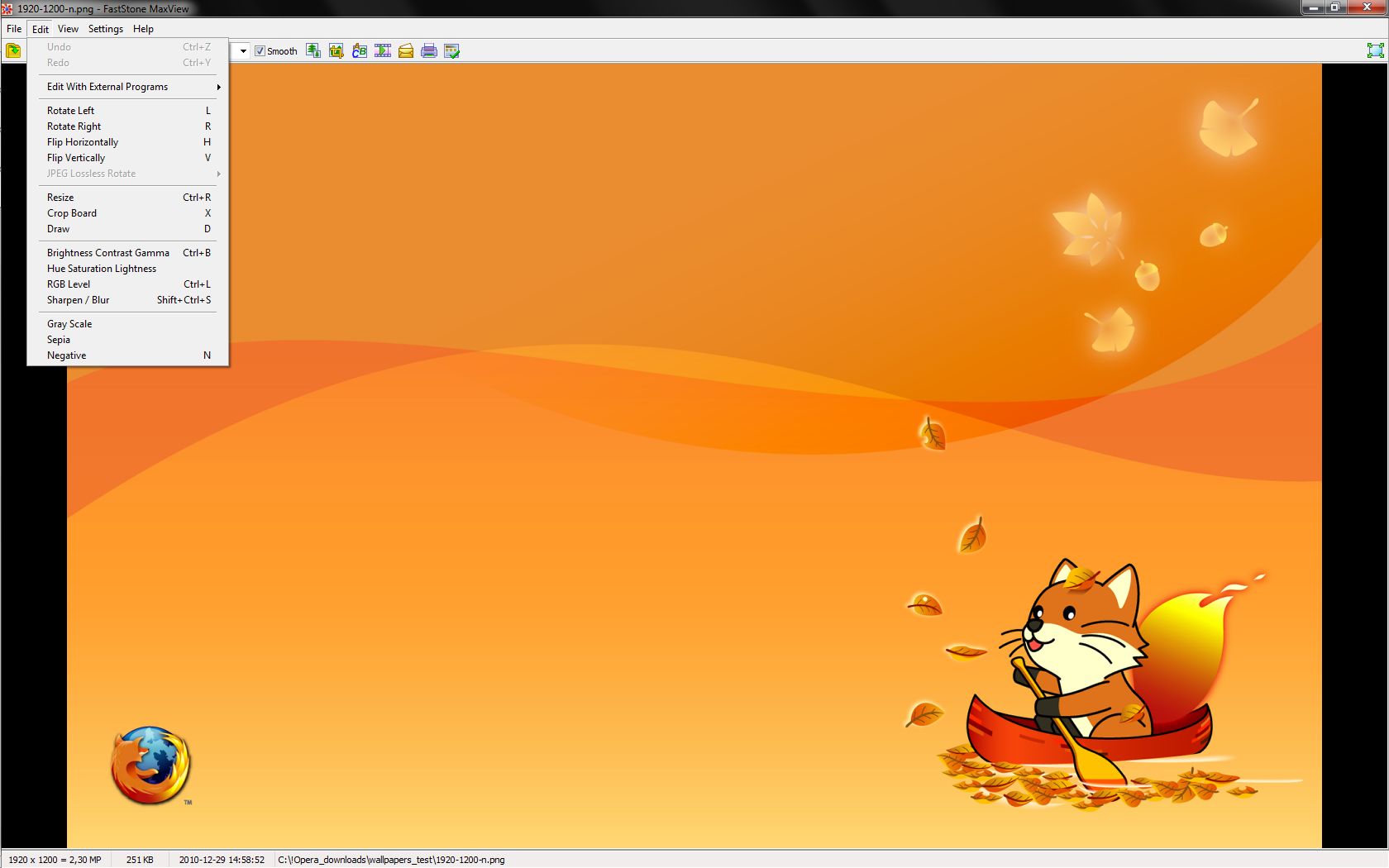Screen dimensions: 1389x868
Task: Select the Crop Board toolbar icon
Action: [337, 51]
